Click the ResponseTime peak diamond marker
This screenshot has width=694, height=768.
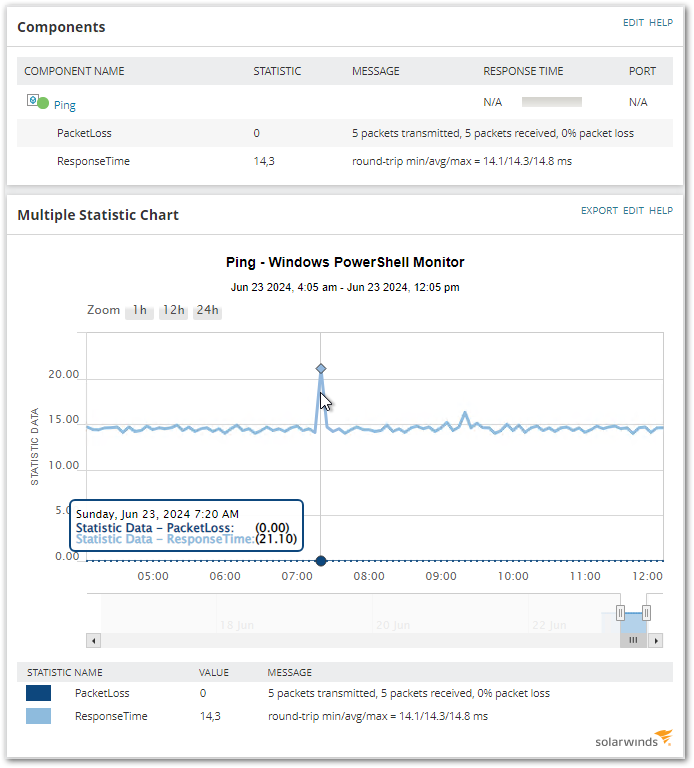(321, 368)
